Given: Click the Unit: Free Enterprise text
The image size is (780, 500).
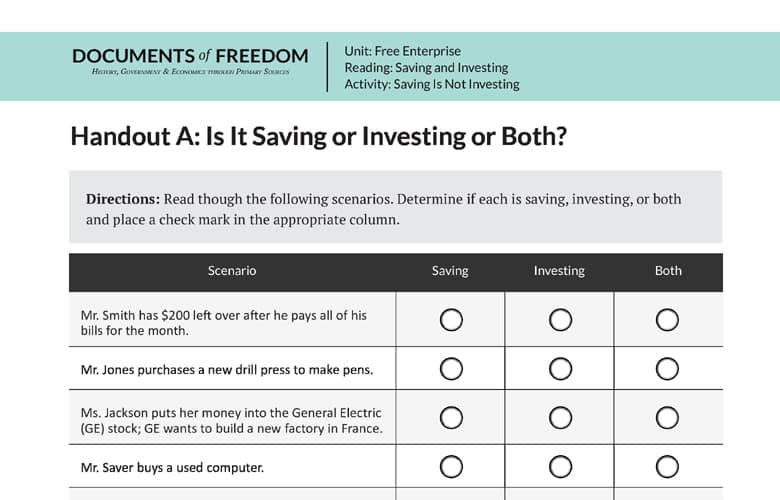Looking at the screenshot, I should point(402,51).
